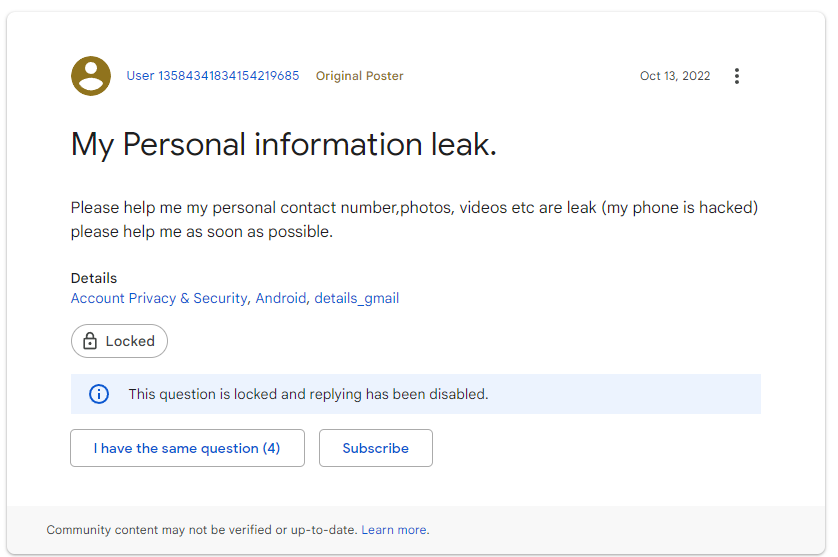The image size is (838, 557).
Task: Click the question count (4) in button
Action: tap(271, 448)
